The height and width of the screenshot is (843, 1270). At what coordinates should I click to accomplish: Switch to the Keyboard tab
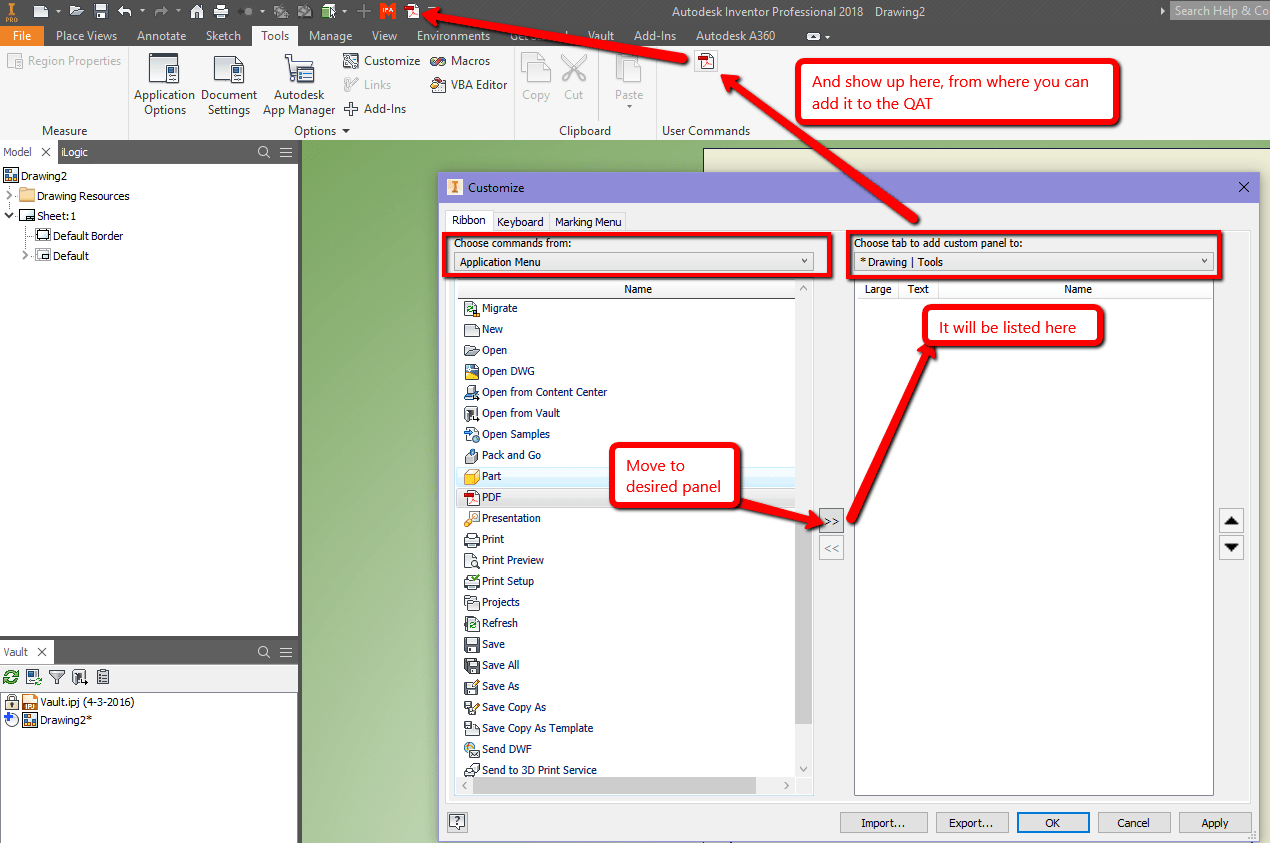pyautogui.click(x=520, y=221)
